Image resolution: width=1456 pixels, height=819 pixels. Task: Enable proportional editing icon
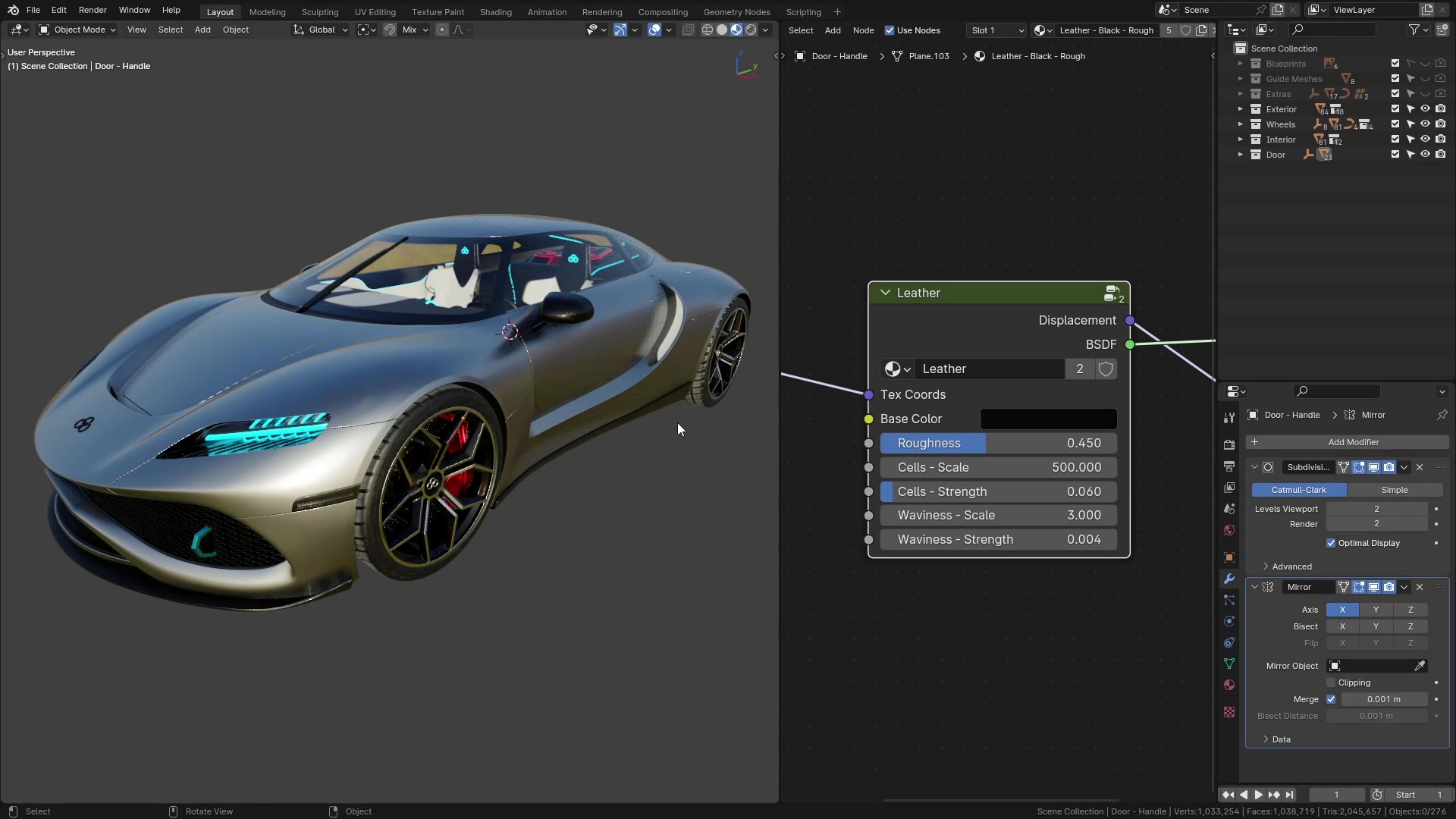pos(442,30)
